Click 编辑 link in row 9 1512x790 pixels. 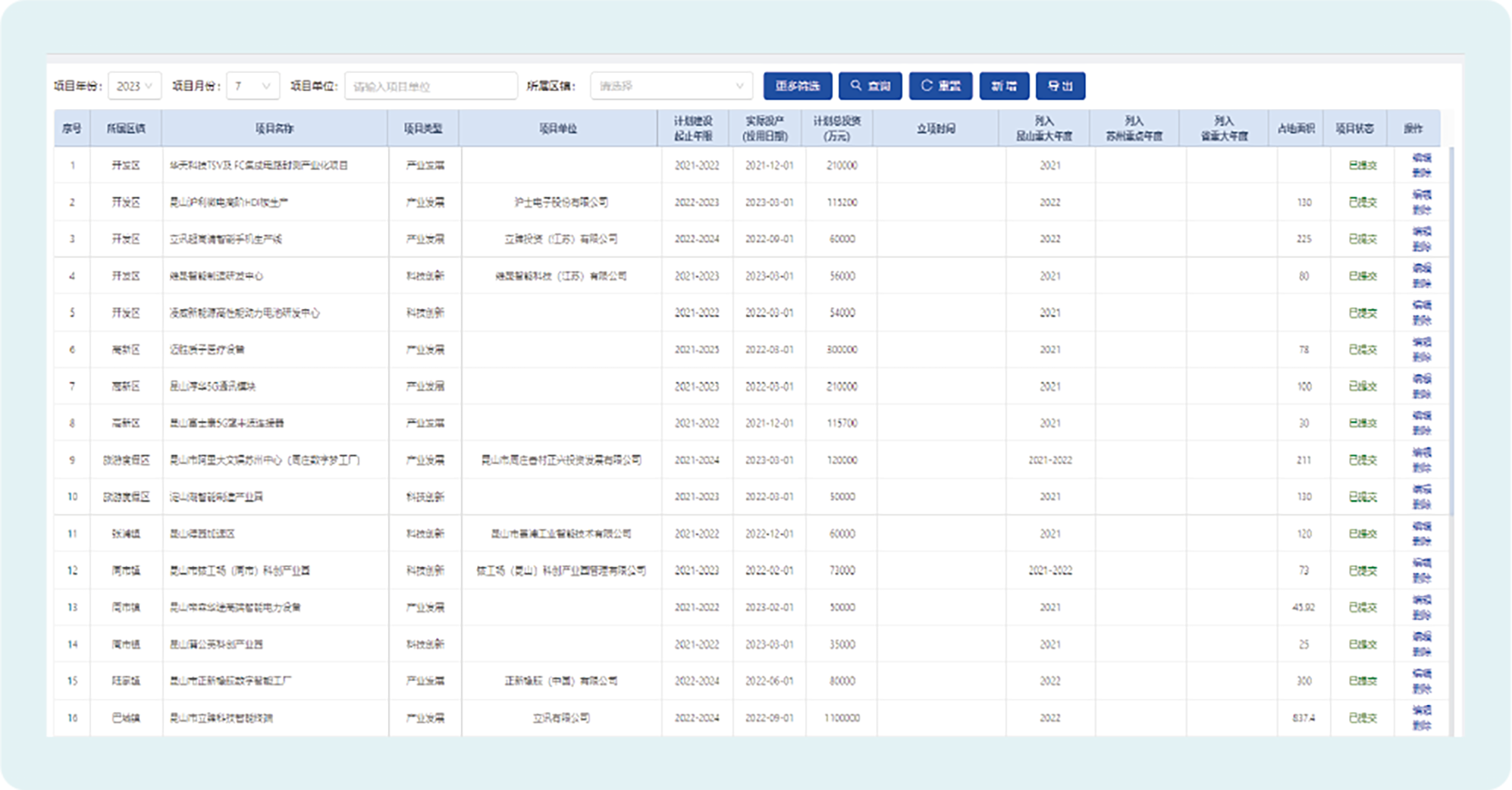click(x=1422, y=453)
